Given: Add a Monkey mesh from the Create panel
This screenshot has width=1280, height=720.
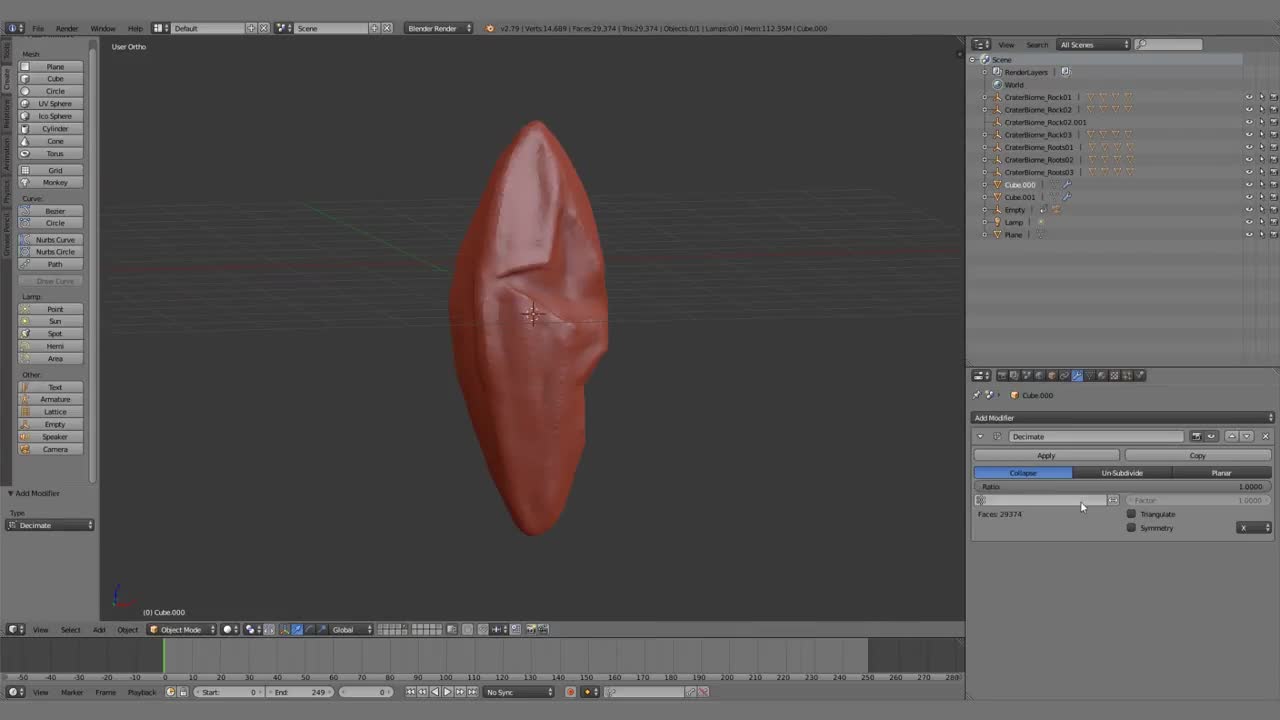Looking at the screenshot, I should click(55, 182).
